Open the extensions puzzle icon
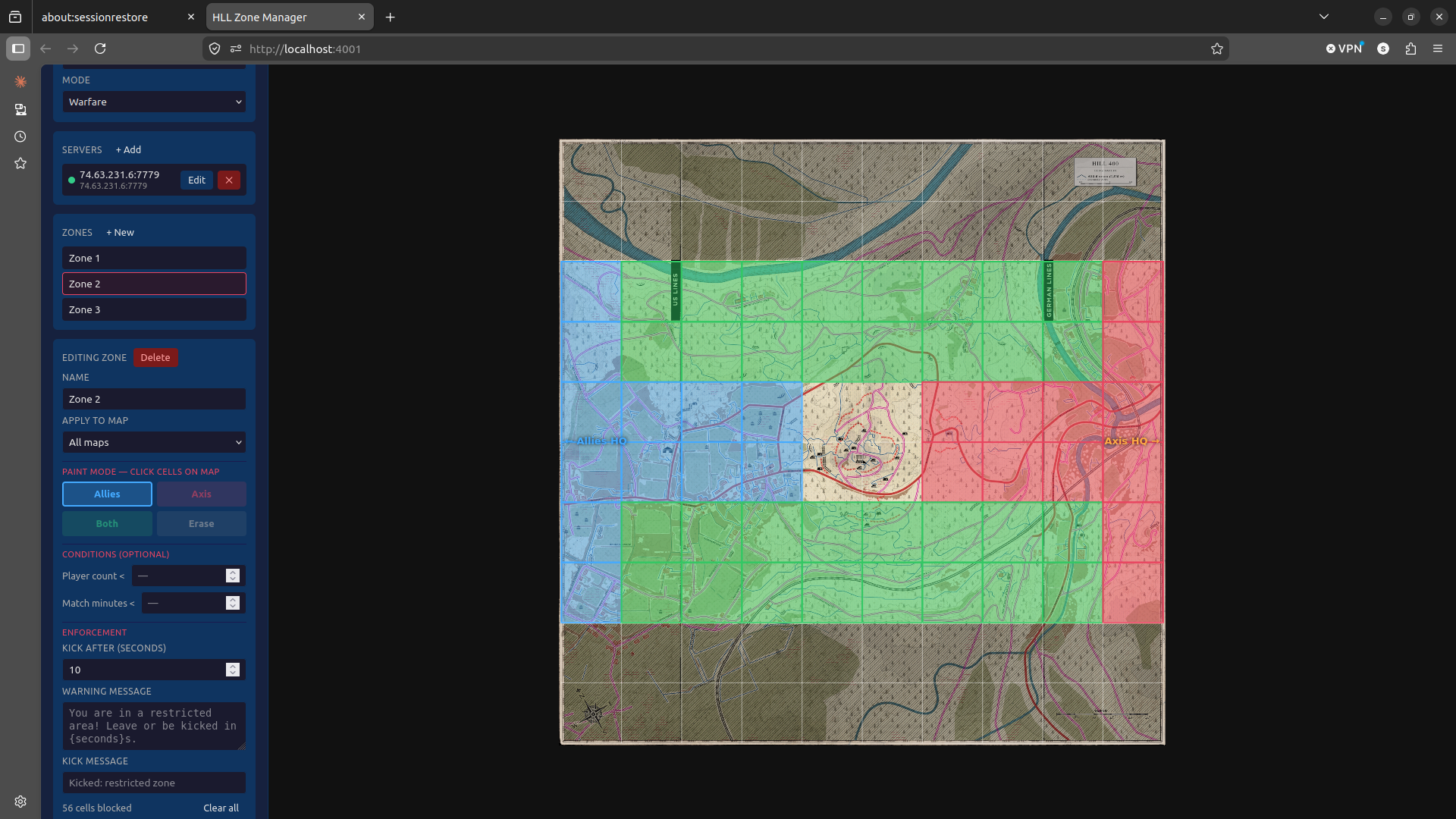This screenshot has height=819, width=1456. 1410,49
